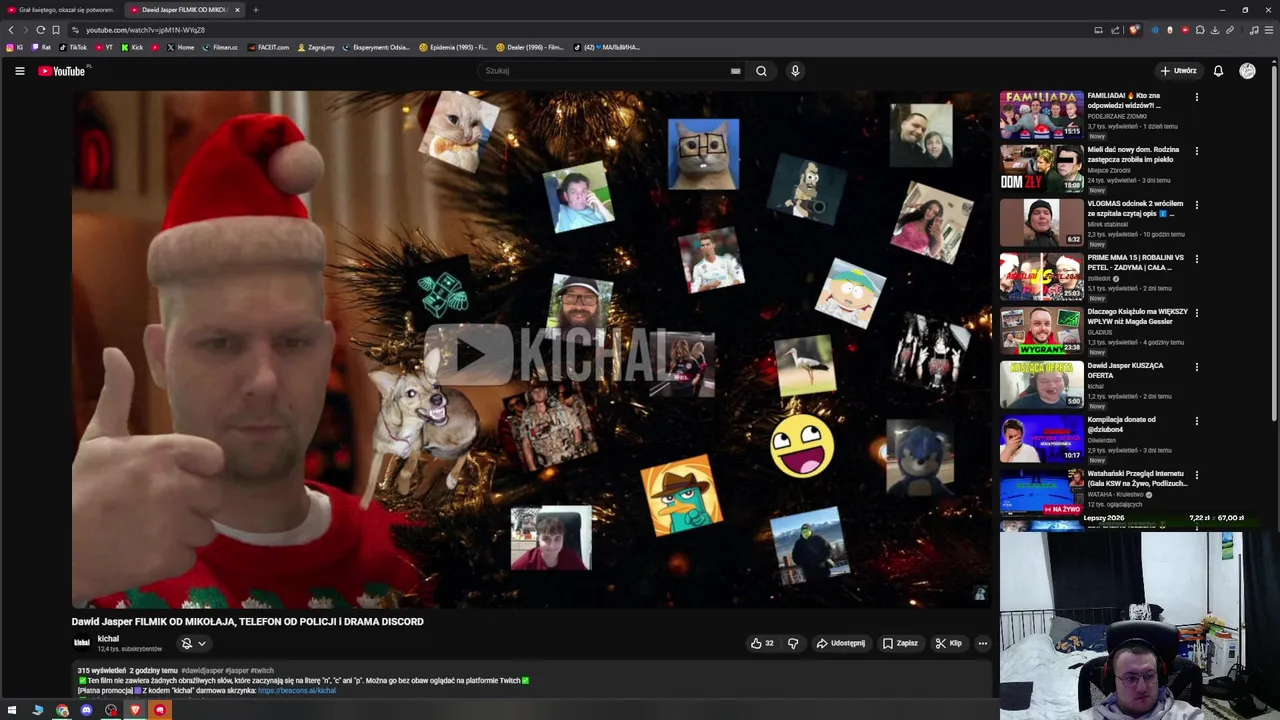Open the Kick bookmark
Viewport: 1280px width, 720px height.
(132, 47)
